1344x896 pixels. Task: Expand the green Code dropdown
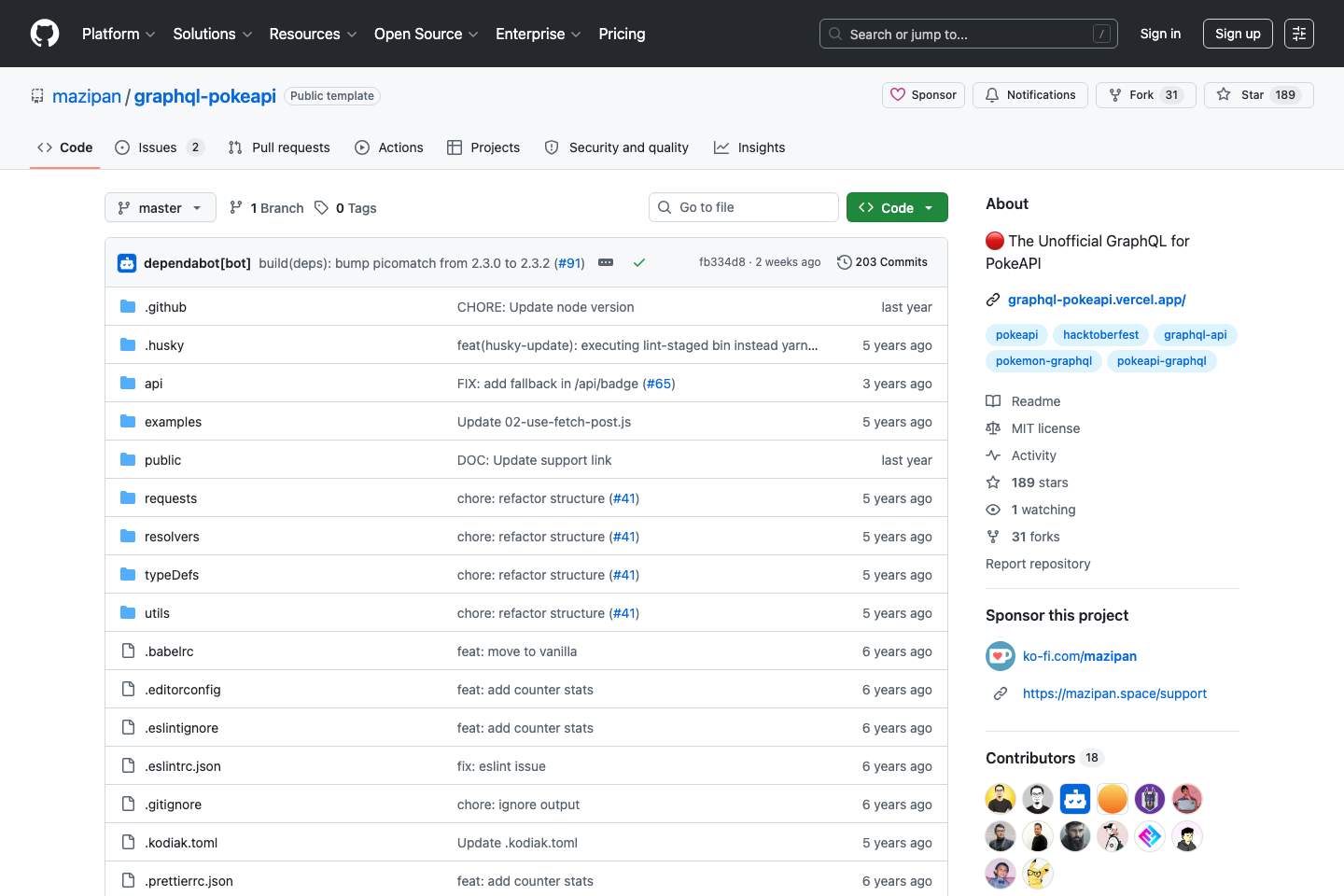pyautogui.click(x=928, y=207)
